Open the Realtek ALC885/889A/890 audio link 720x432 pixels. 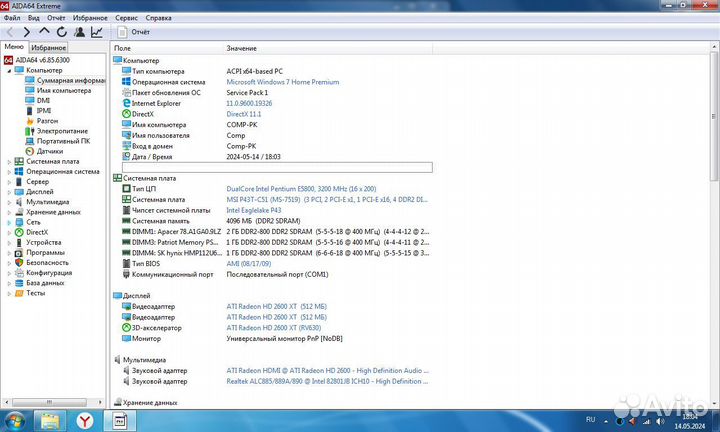(x=327, y=381)
